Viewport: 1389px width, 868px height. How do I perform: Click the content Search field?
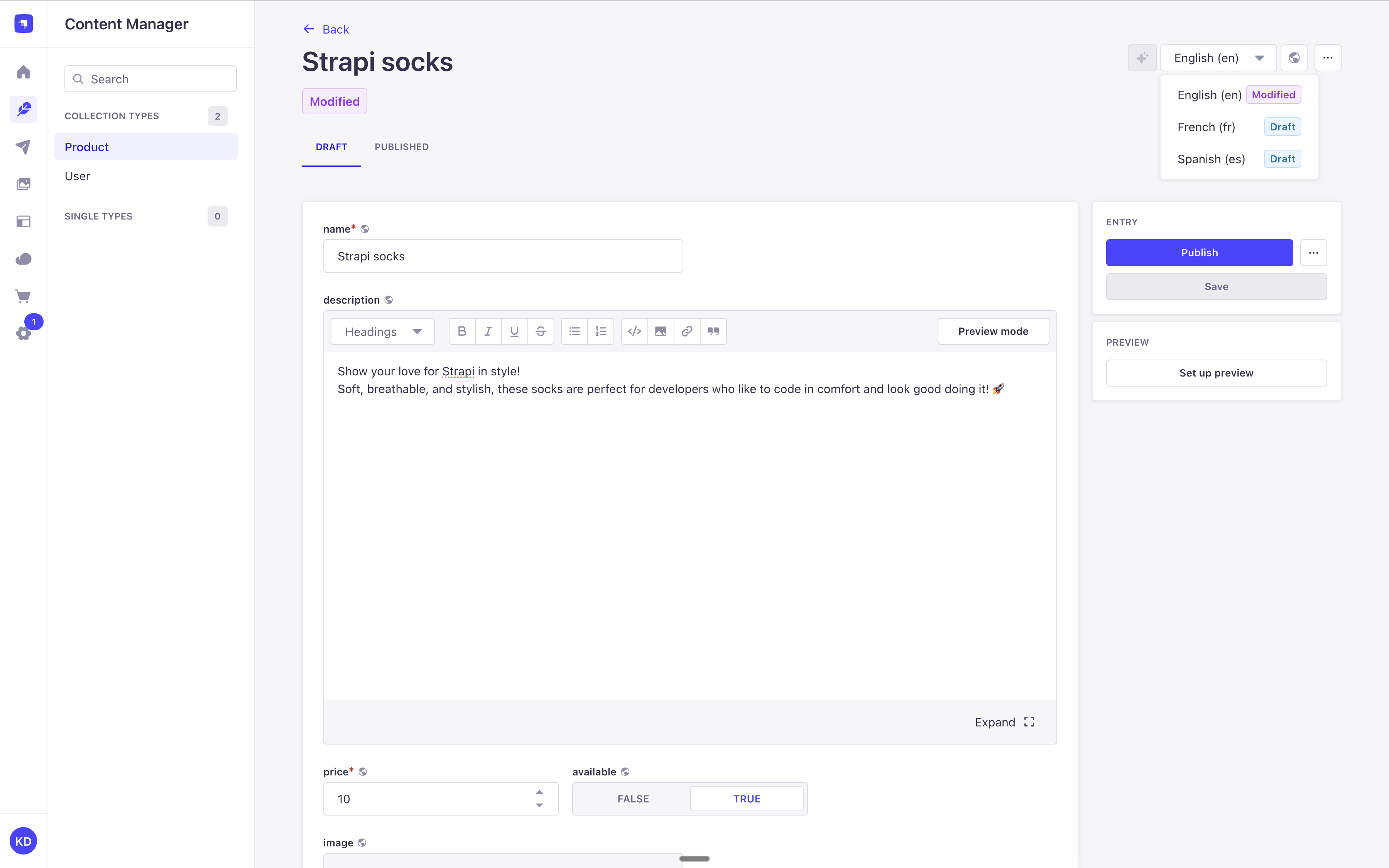coord(150,79)
